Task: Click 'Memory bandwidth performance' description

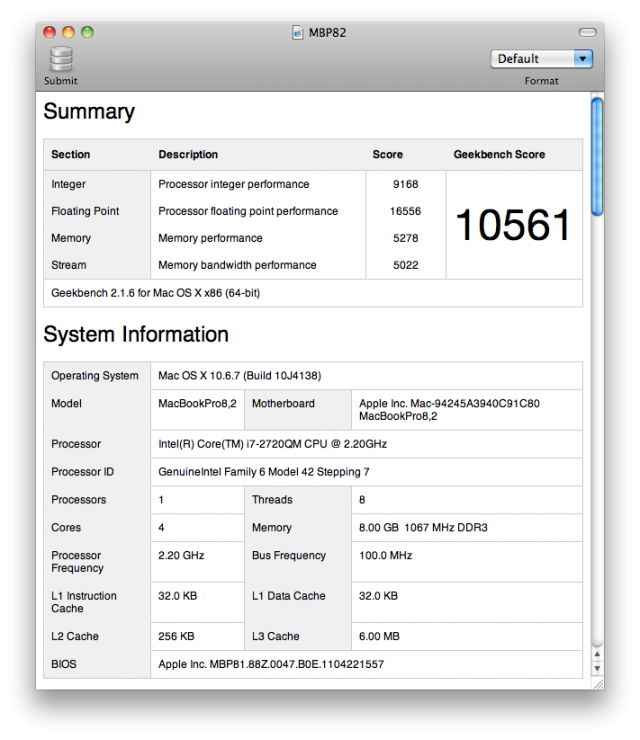Action: (237, 265)
